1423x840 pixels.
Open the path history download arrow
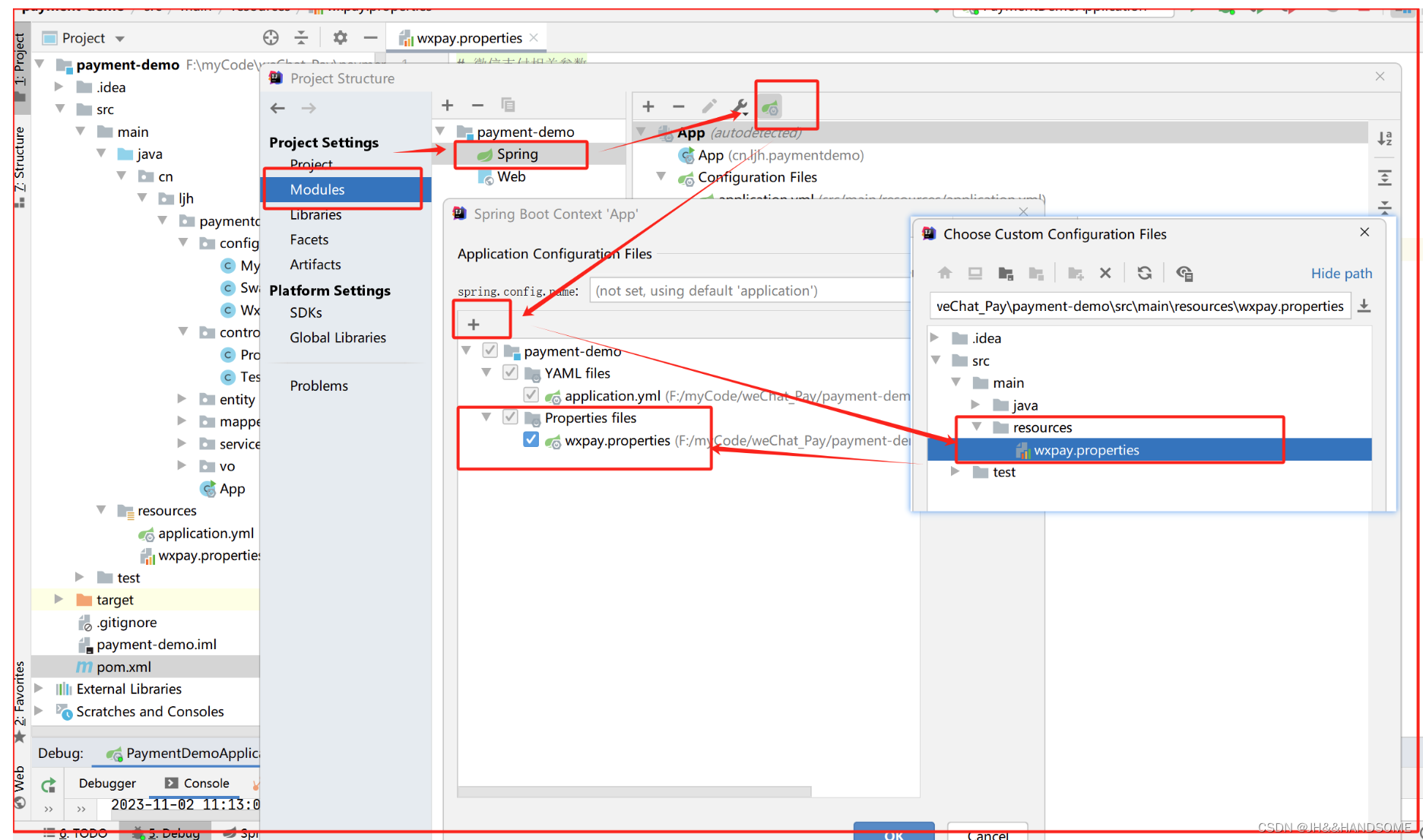pyautogui.click(x=1364, y=306)
